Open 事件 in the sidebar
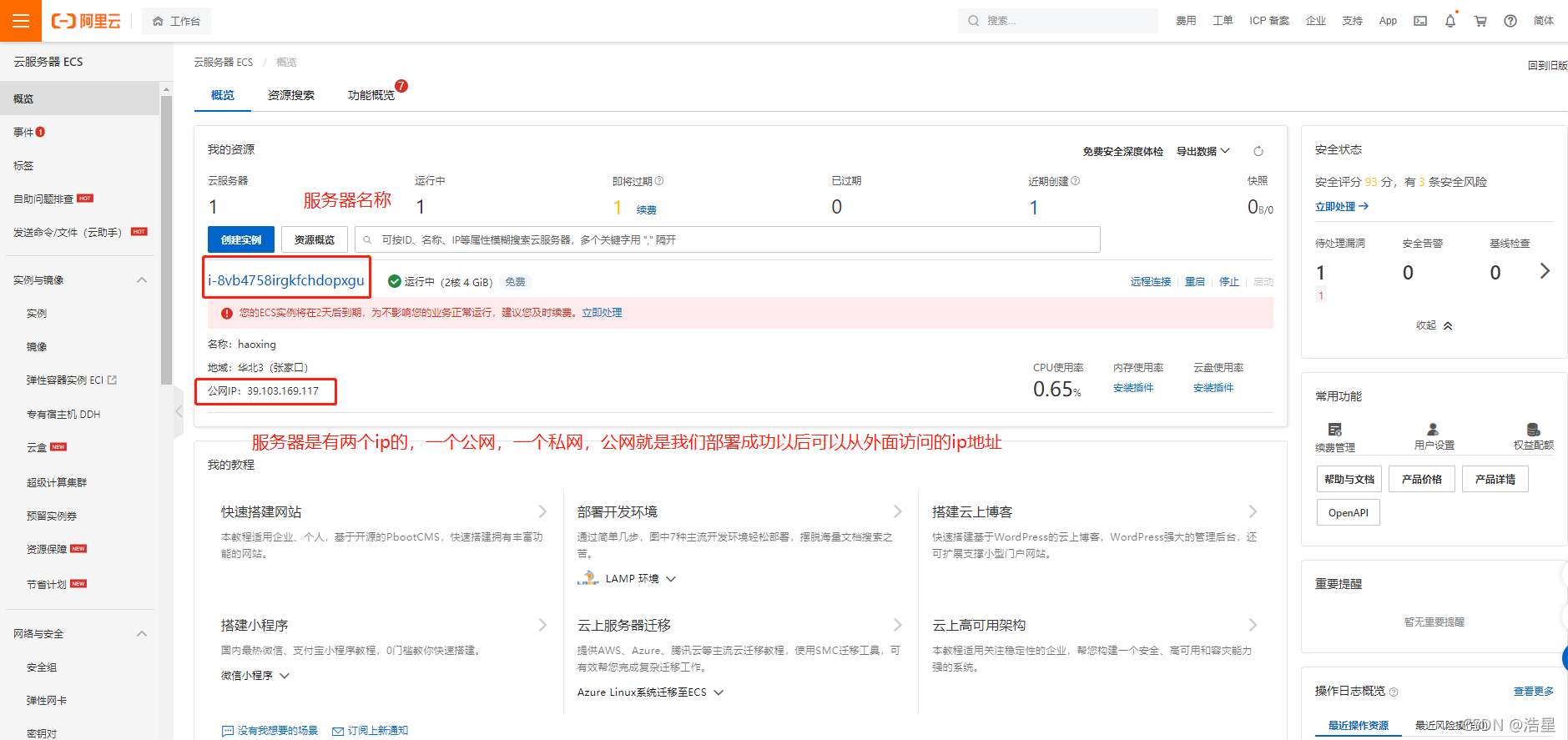1568x740 pixels. tap(23, 132)
